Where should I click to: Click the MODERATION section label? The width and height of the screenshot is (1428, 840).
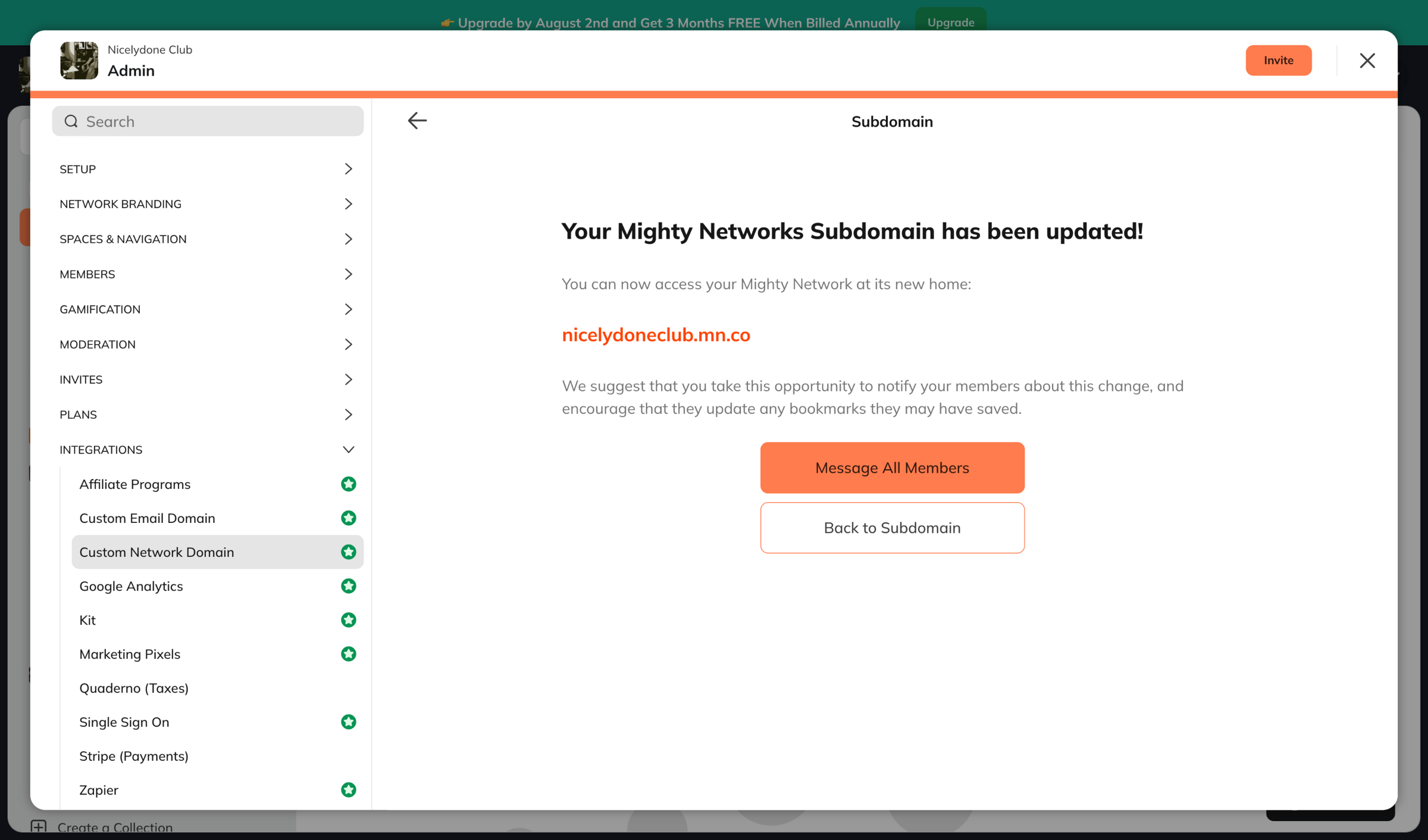tap(98, 344)
